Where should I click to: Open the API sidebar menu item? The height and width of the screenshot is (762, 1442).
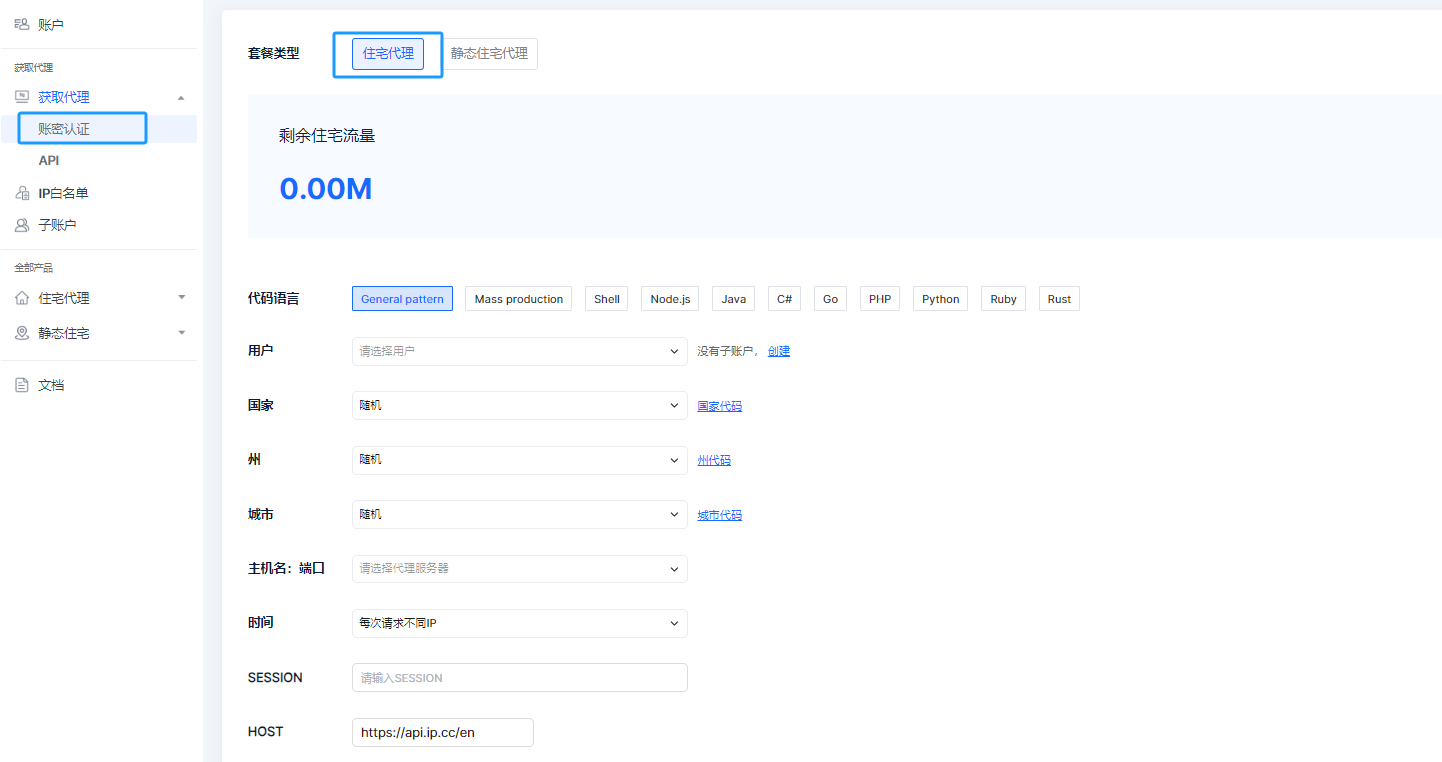pos(49,160)
